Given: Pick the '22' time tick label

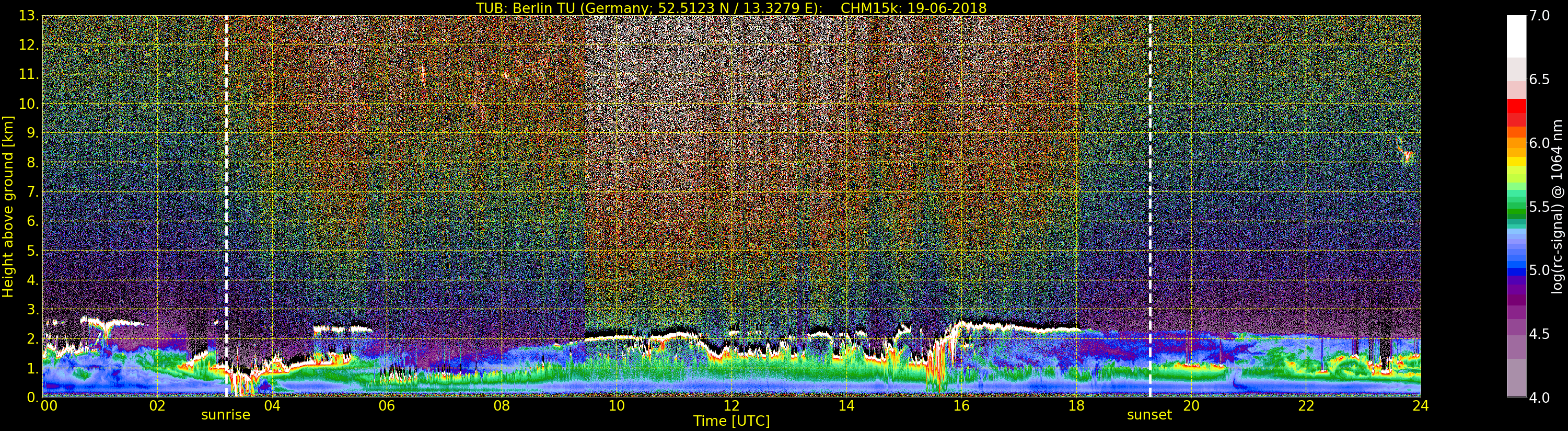Looking at the screenshot, I should click(1306, 405).
